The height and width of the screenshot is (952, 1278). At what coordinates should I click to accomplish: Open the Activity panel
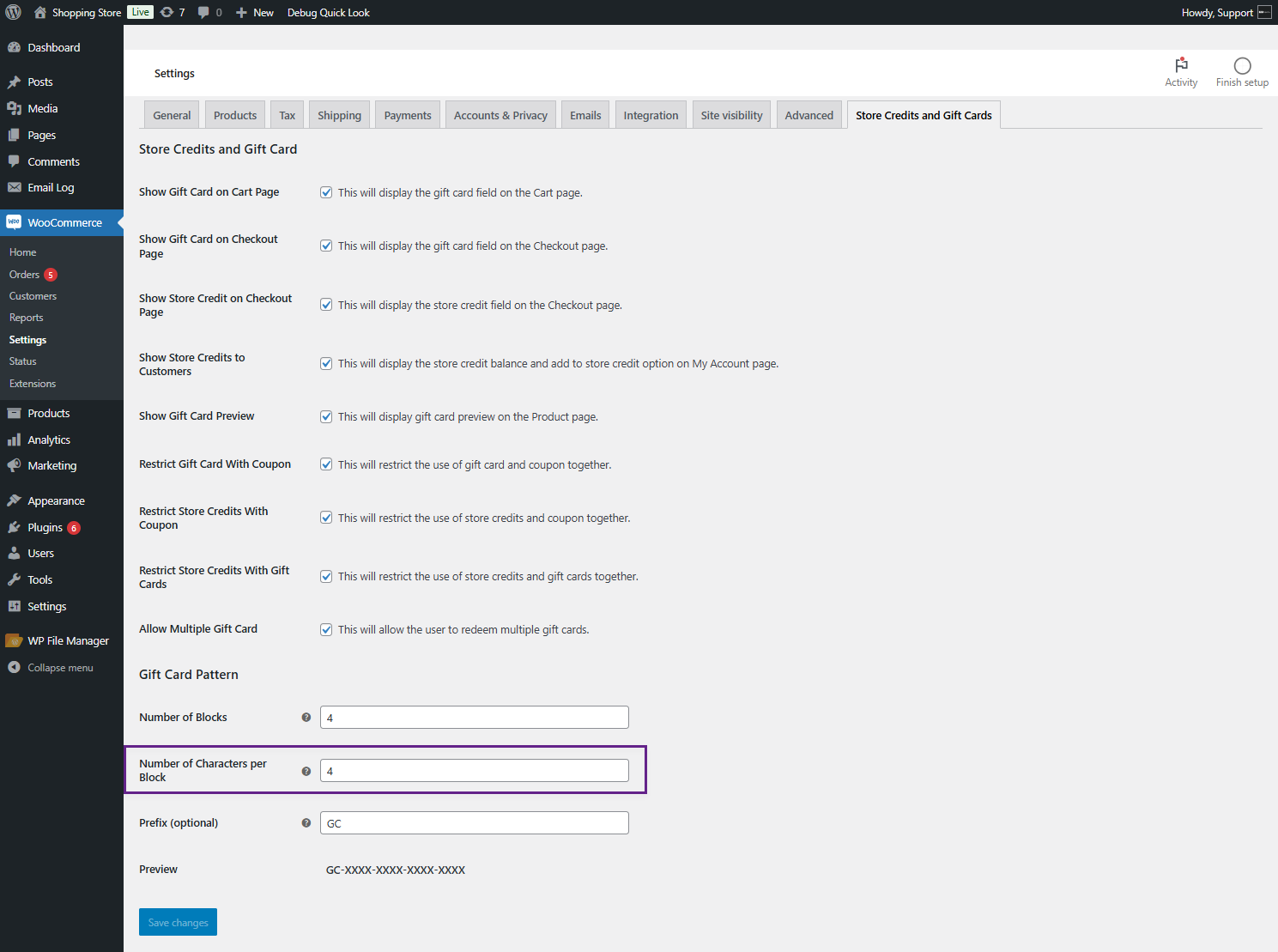tap(1181, 72)
